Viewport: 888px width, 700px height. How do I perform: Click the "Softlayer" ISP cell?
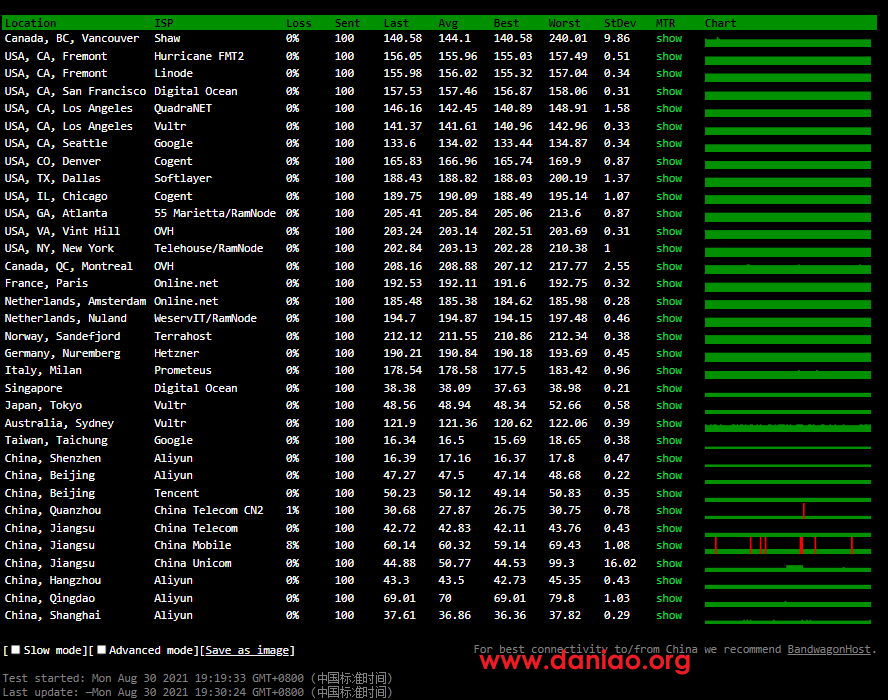183,178
